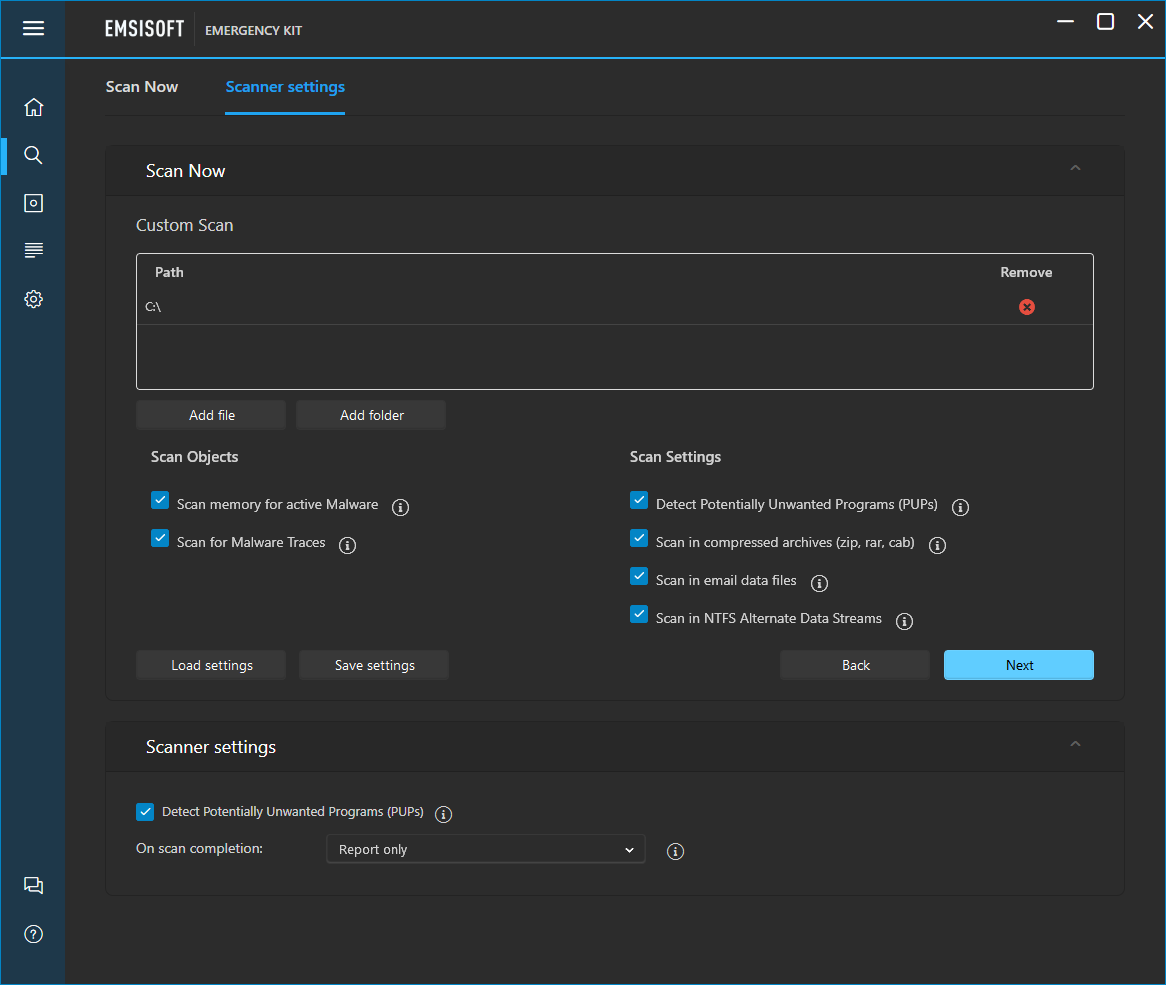The width and height of the screenshot is (1166, 985).
Task: Click the Path column header
Action: [x=169, y=272]
